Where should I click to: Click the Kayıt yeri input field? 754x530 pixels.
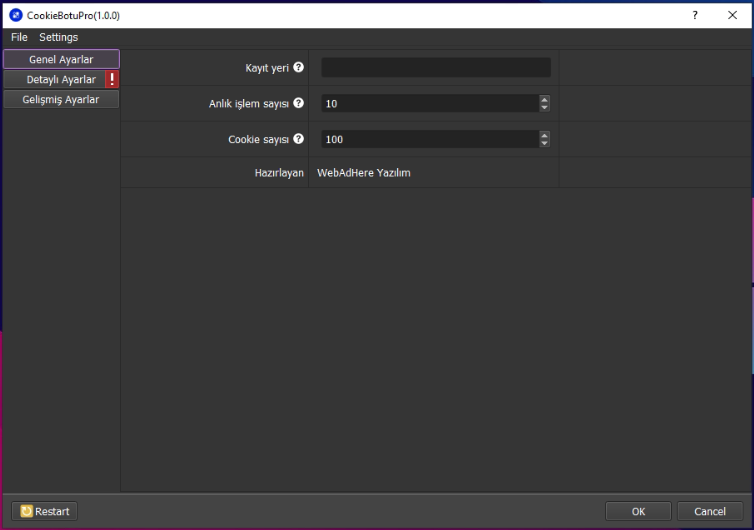(435, 67)
